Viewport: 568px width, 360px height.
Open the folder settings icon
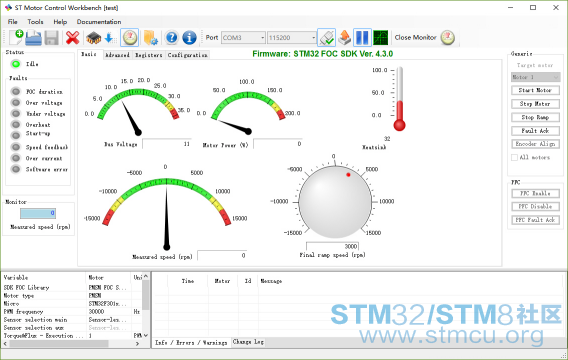[150, 38]
